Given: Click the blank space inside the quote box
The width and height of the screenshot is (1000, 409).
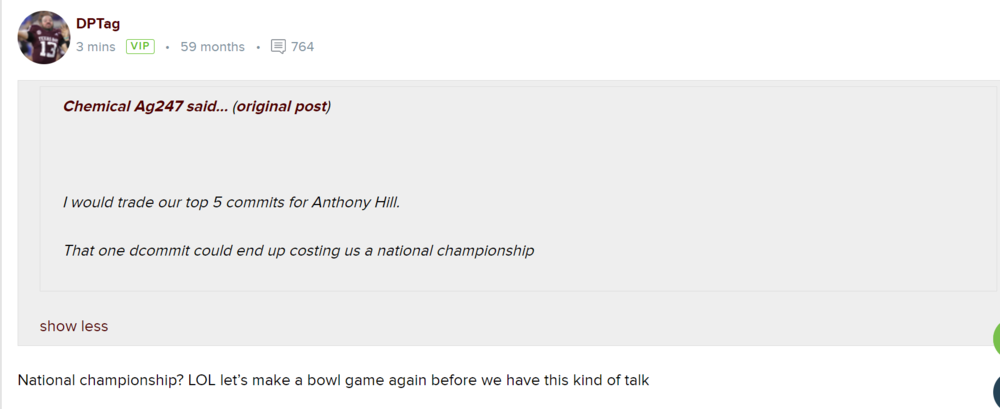Looking at the screenshot, I should pos(600,150).
